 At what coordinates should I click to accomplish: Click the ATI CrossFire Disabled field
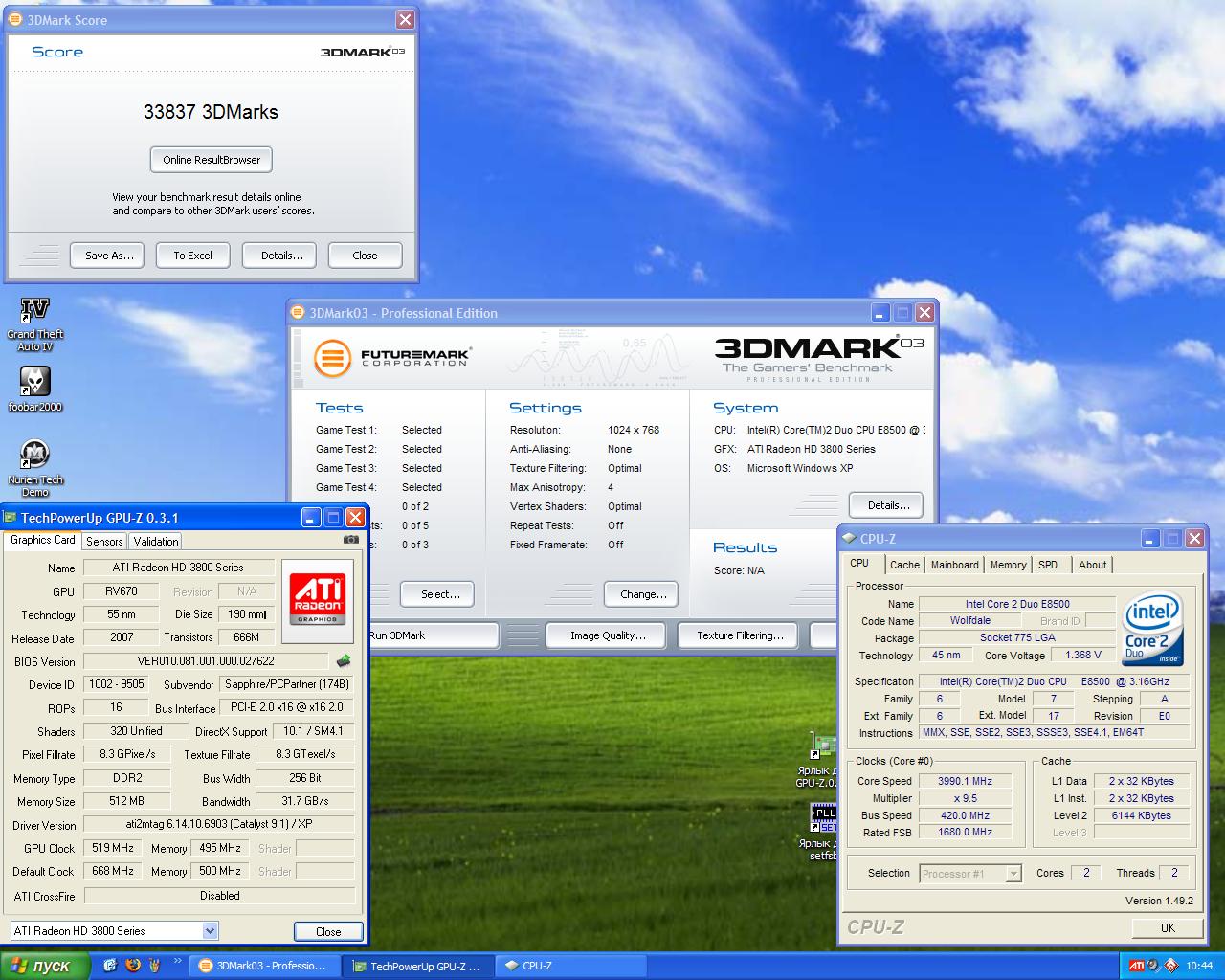219,896
